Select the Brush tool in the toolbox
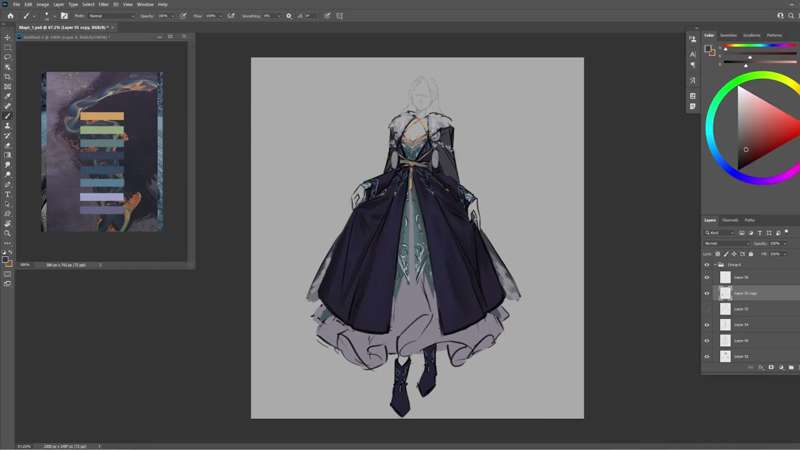The width and height of the screenshot is (800, 450). click(x=7, y=116)
